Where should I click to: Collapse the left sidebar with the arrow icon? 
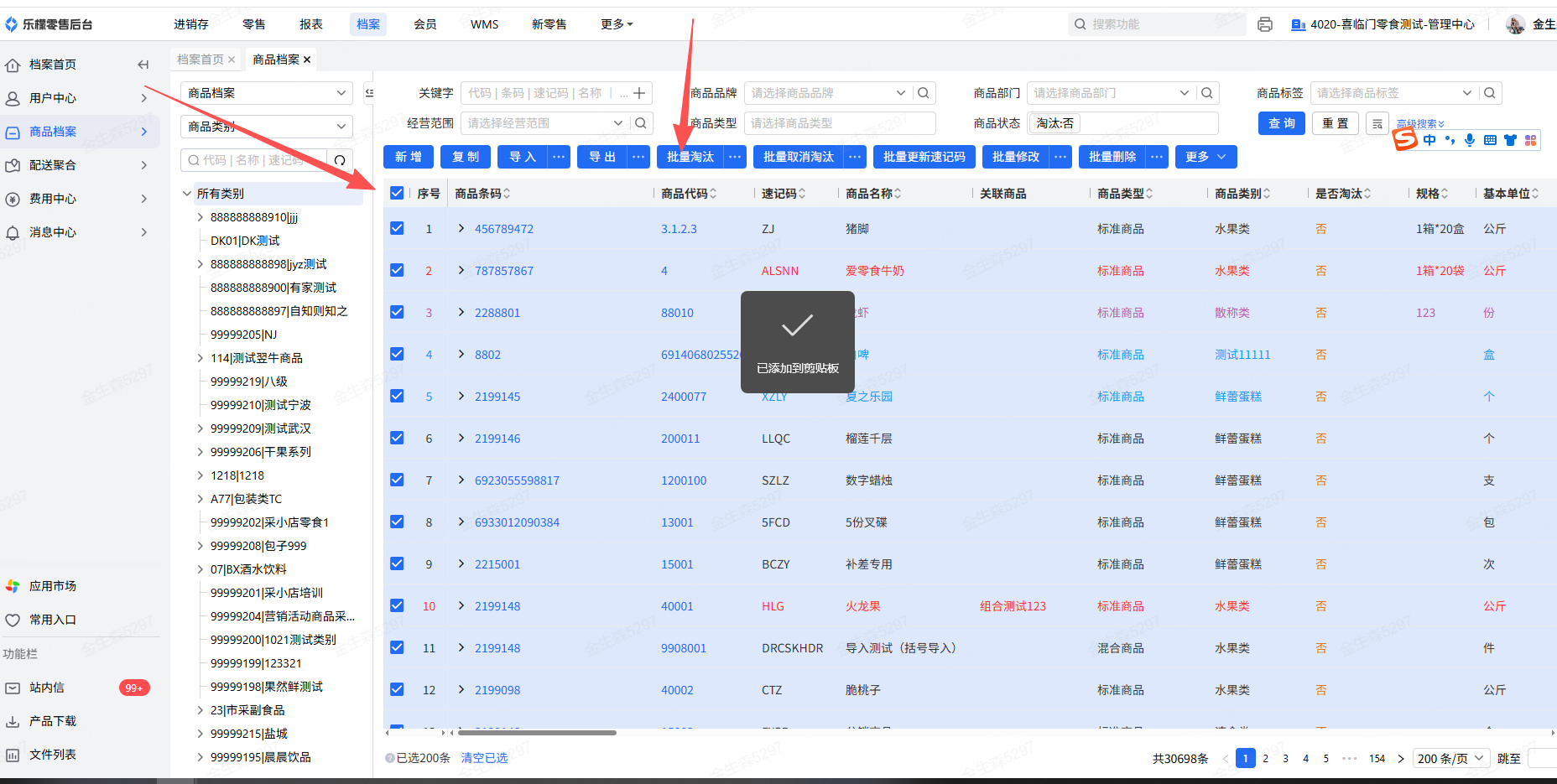tap(143, 65)
